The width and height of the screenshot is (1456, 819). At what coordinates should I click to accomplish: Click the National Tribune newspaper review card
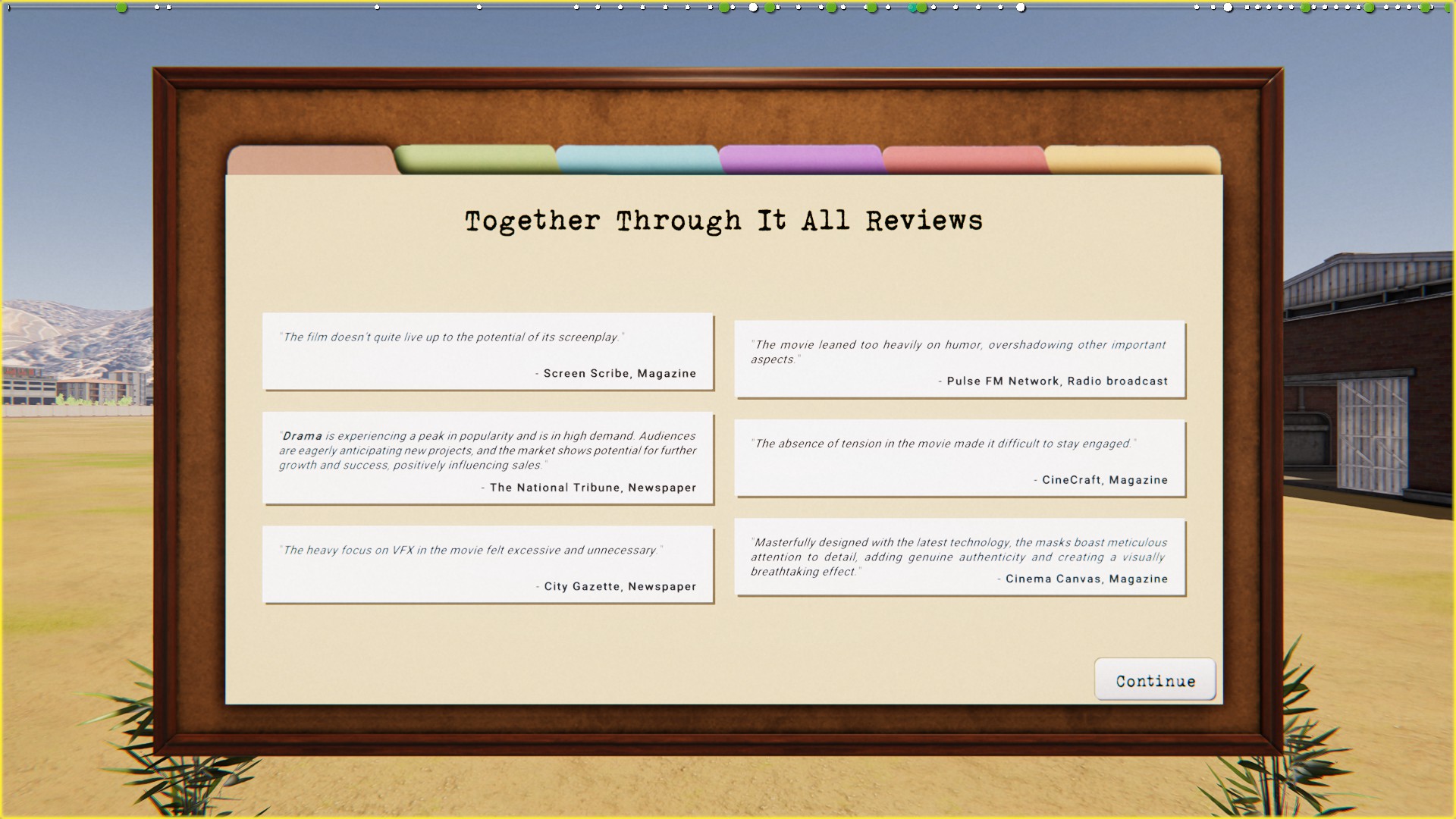click(488, 458)
